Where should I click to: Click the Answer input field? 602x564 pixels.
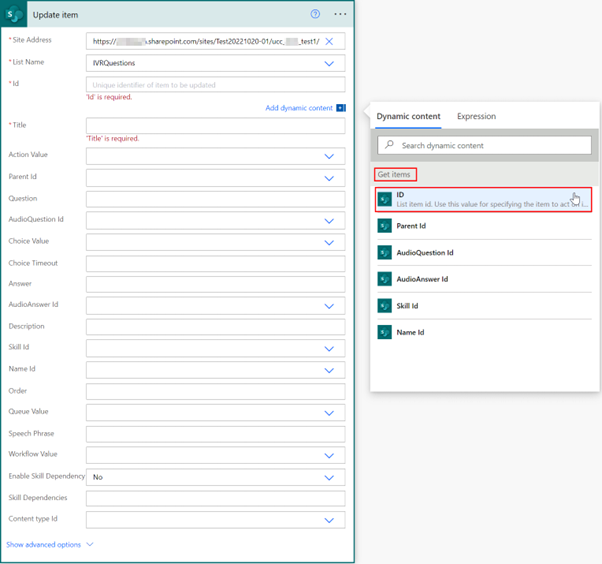pyautogui.click(x=215, y=284)
